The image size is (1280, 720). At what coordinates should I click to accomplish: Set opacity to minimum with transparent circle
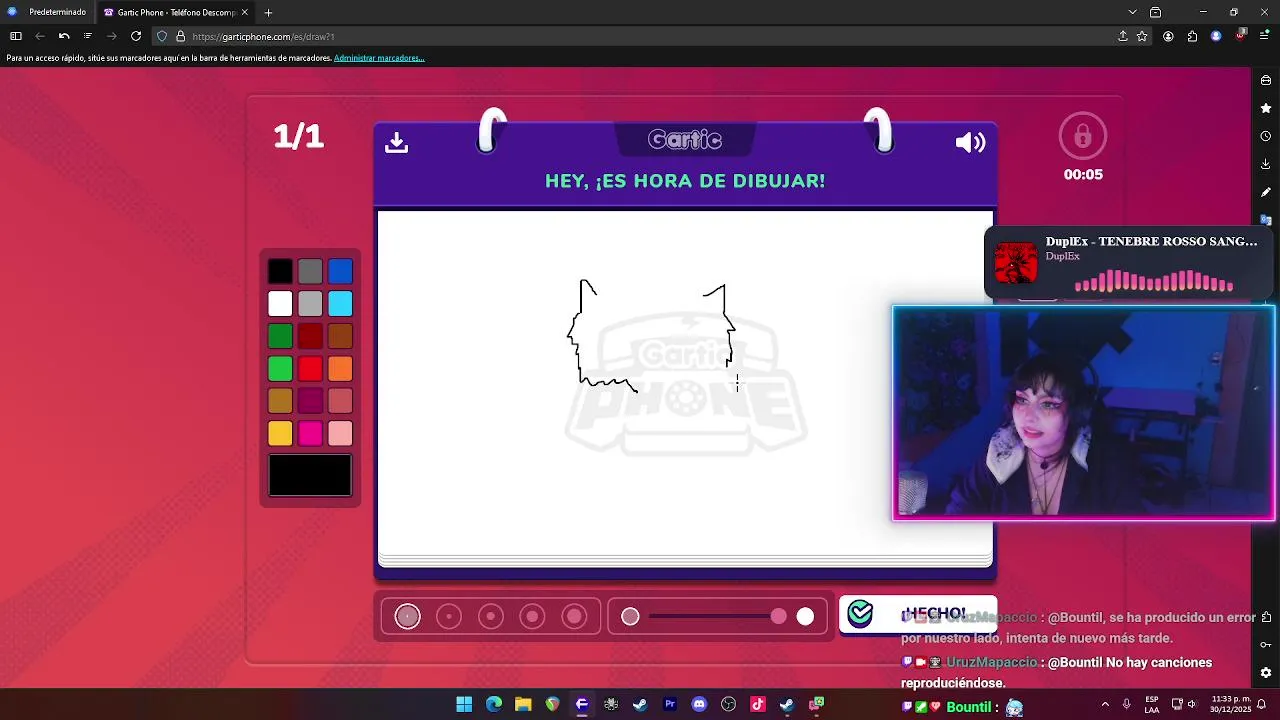(x=630, y=616)
